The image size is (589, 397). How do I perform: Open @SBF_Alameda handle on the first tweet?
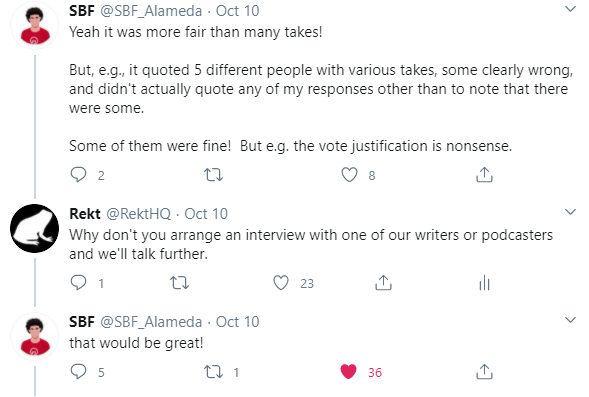tap(151, 11)
